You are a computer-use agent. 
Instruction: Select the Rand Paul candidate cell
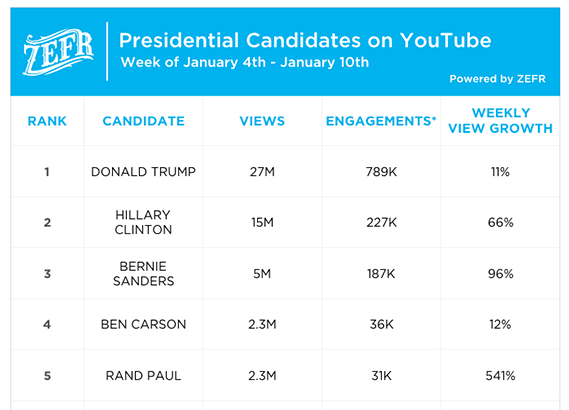[x=143, y=376]
